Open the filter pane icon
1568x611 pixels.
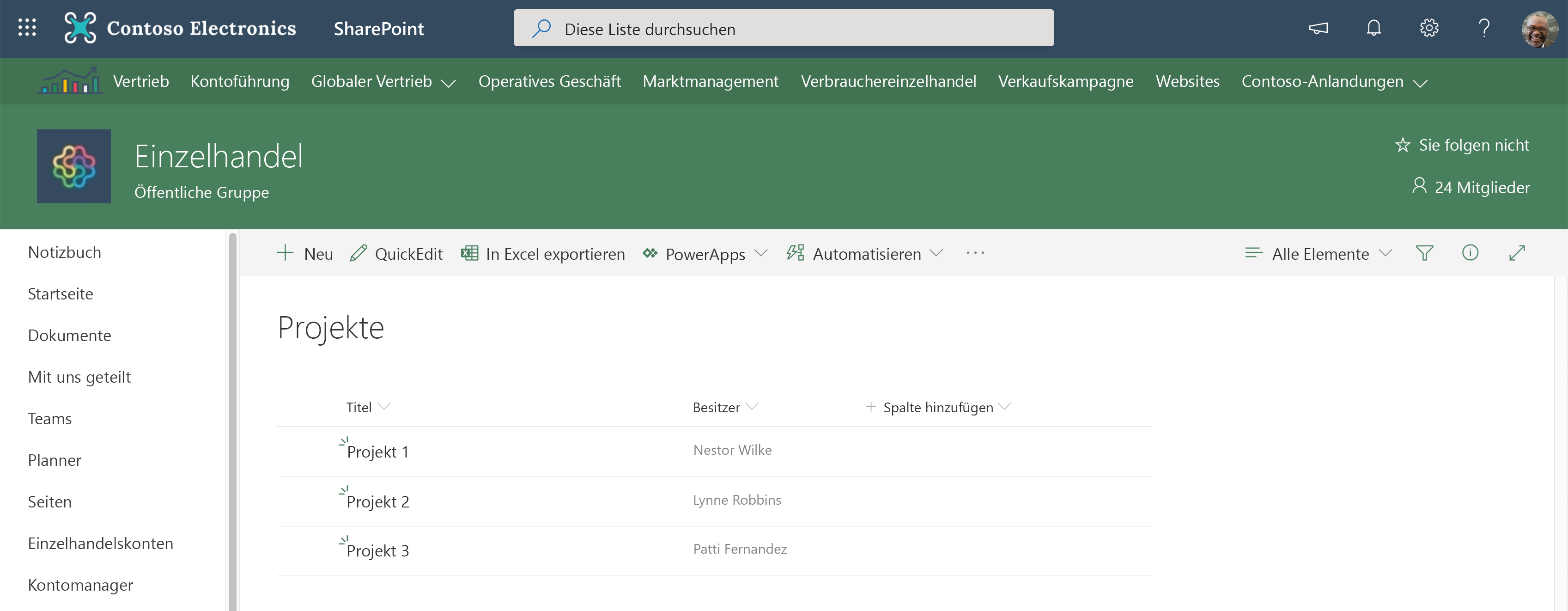1425,253
